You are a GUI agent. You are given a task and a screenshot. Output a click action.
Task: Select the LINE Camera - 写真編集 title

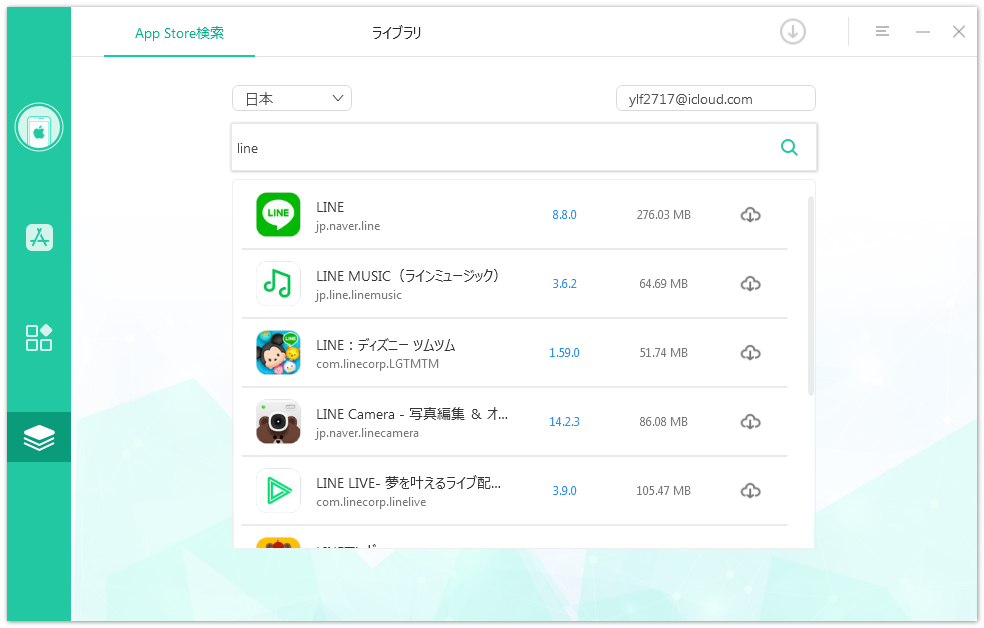412,414
